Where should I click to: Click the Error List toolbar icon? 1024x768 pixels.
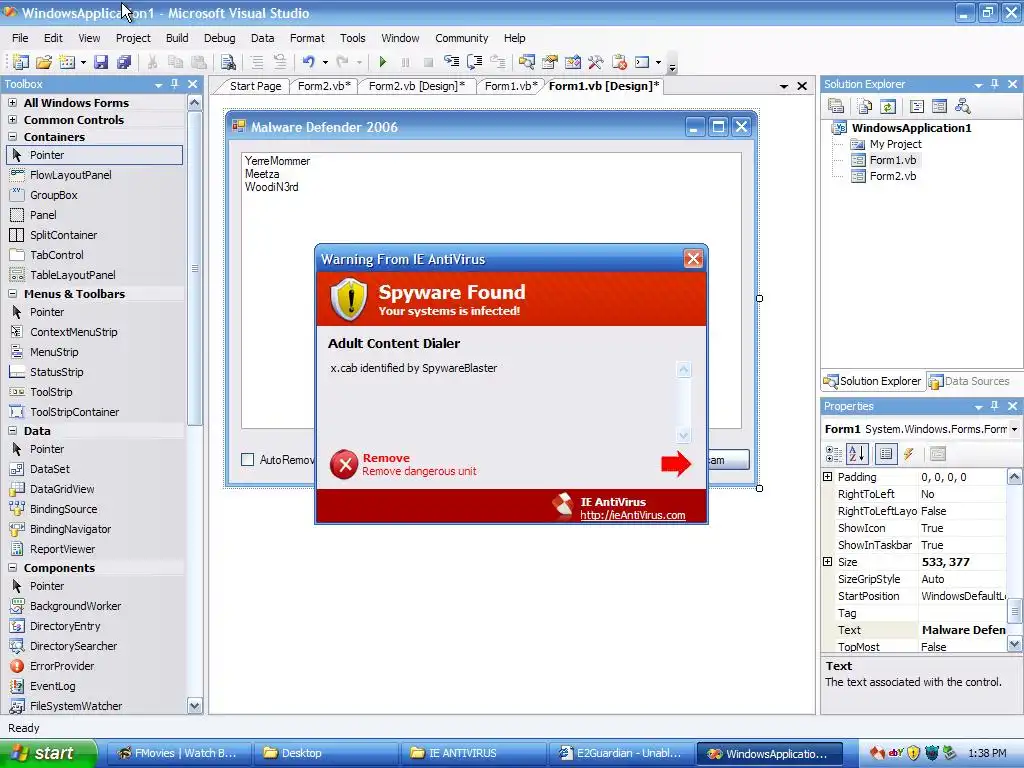(x=618, y=62)
